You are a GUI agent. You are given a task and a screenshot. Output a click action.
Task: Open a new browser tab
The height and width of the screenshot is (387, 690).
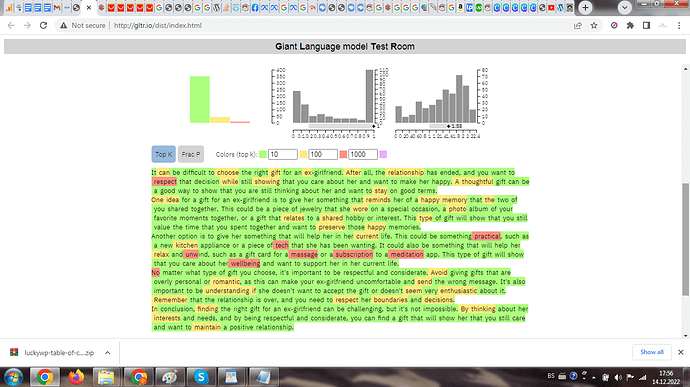[585, 7]
